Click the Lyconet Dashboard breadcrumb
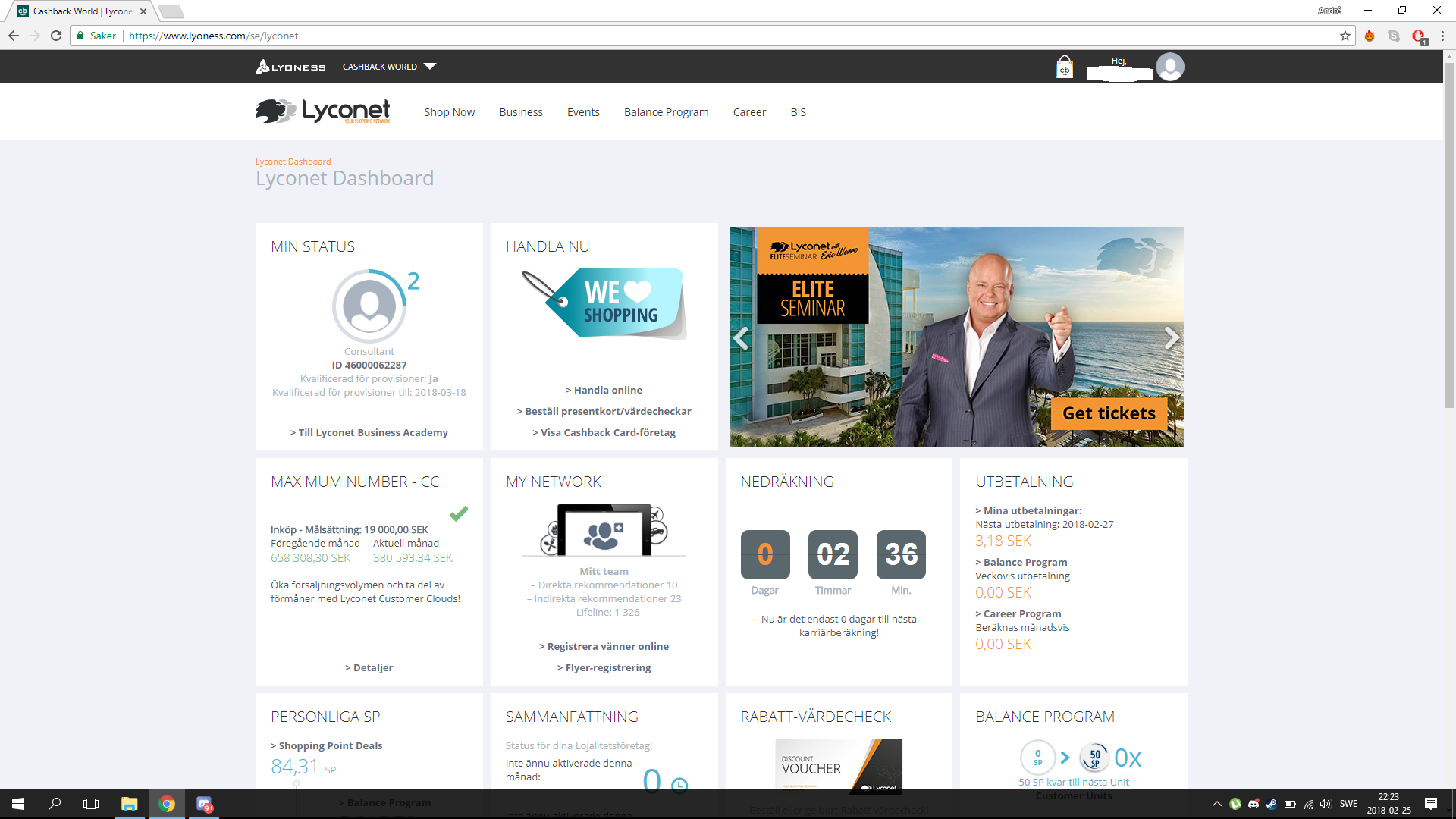This screenshot has width=1456, height=819. point(293,162)
